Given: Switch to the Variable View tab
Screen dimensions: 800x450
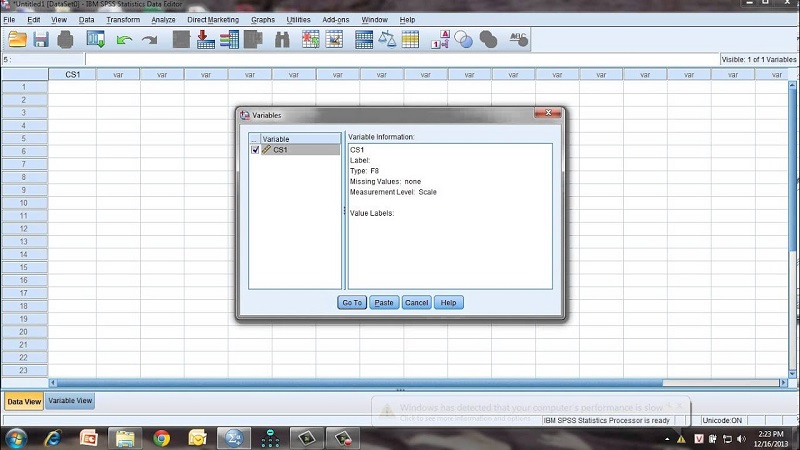Looking at the screenshot, I should click(x=70, y=401).
